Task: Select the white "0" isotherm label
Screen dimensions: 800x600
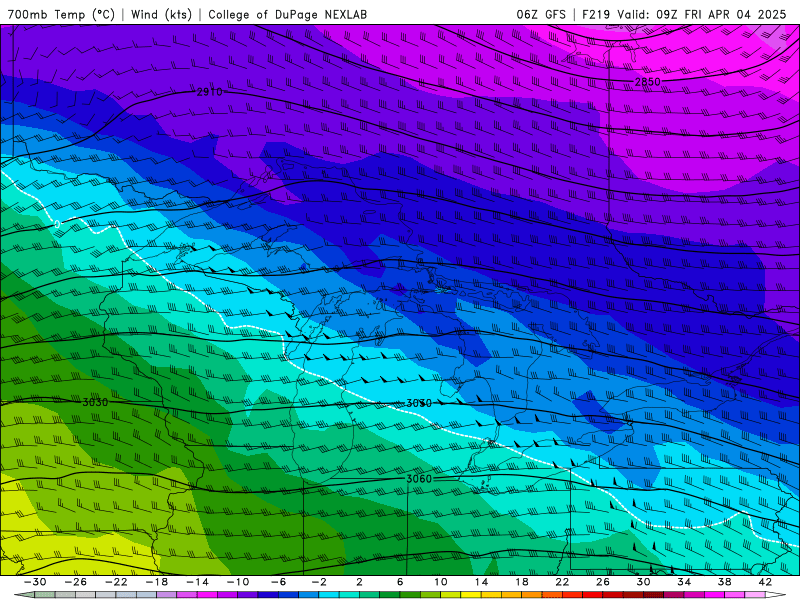Action: (57, 224)
